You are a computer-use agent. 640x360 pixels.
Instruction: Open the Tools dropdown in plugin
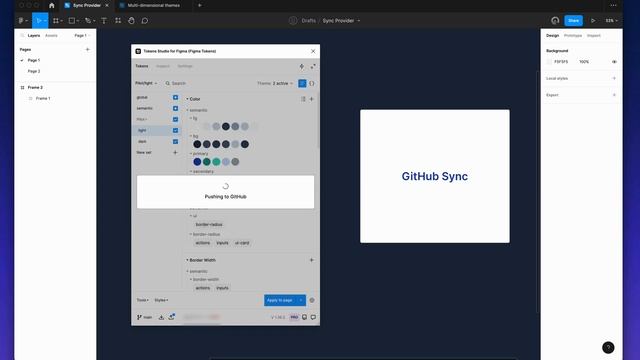click(x=142, y=300)
